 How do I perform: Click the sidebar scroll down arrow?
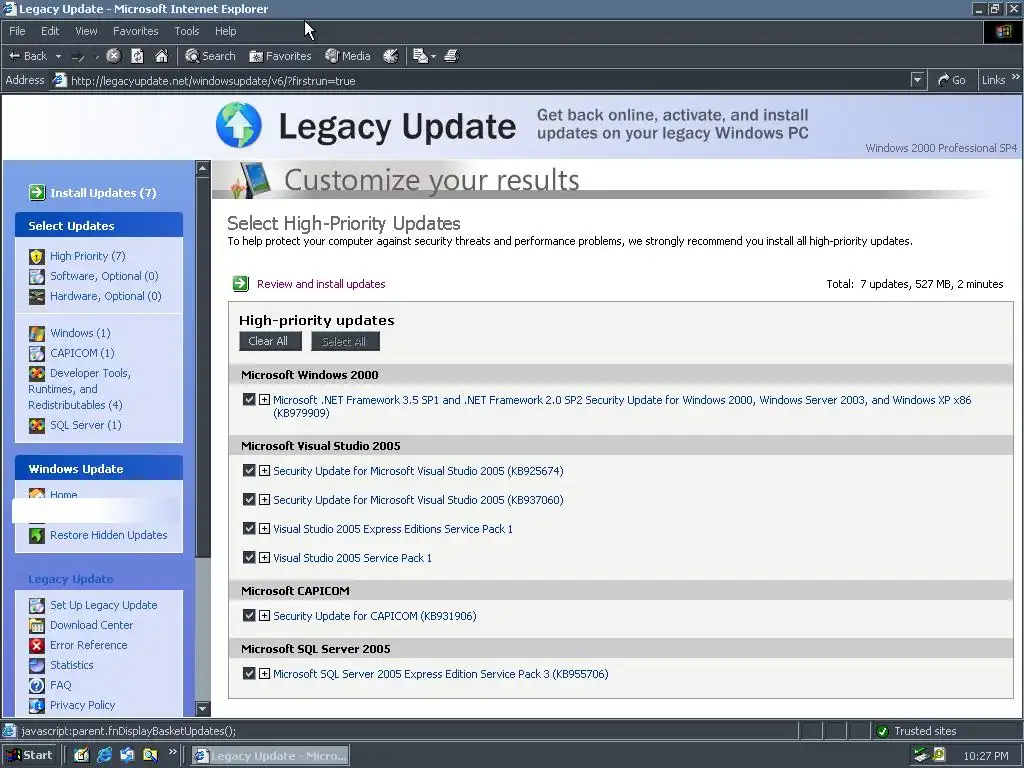203,709
